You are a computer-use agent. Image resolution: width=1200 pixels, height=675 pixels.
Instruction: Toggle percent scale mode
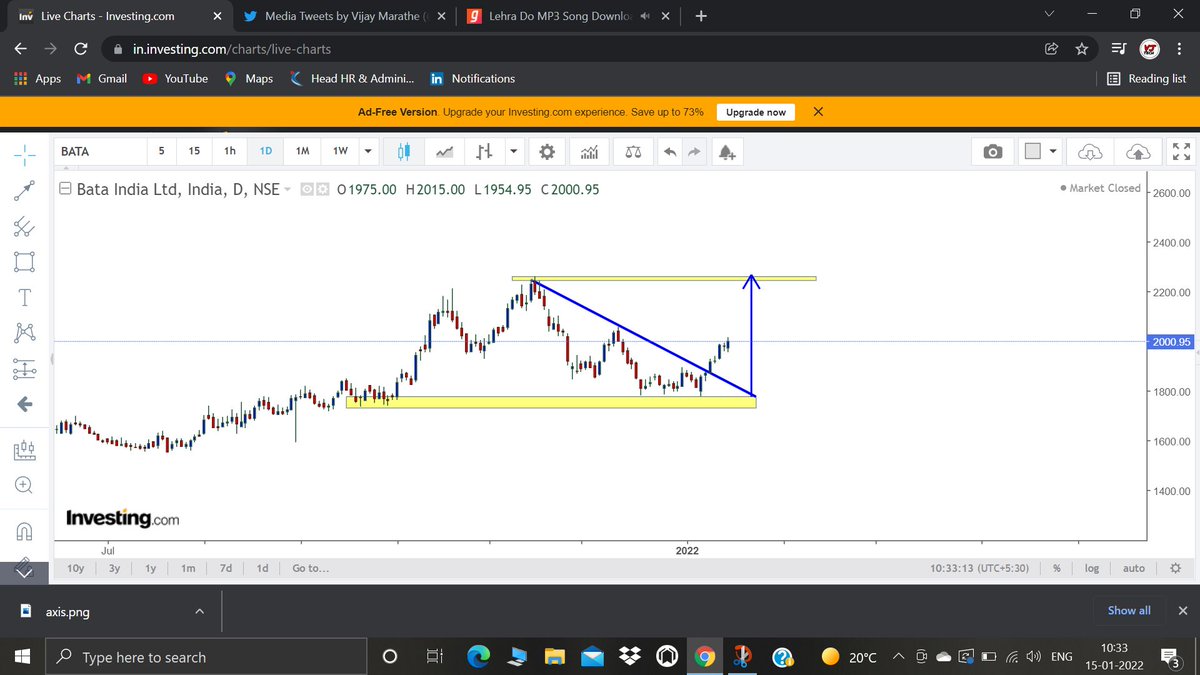[1057, 568]
